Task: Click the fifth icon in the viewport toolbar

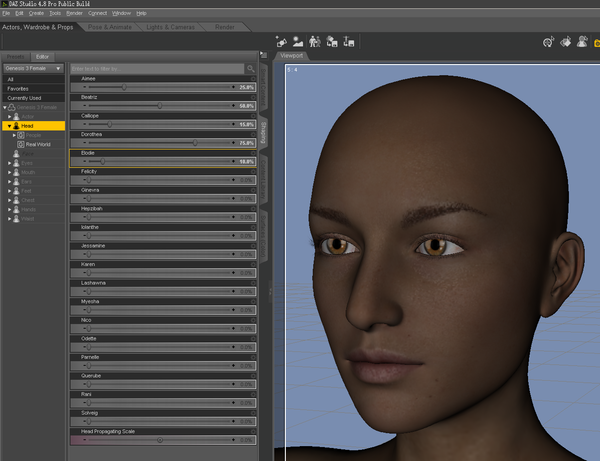Action: [x=348, y=42]
